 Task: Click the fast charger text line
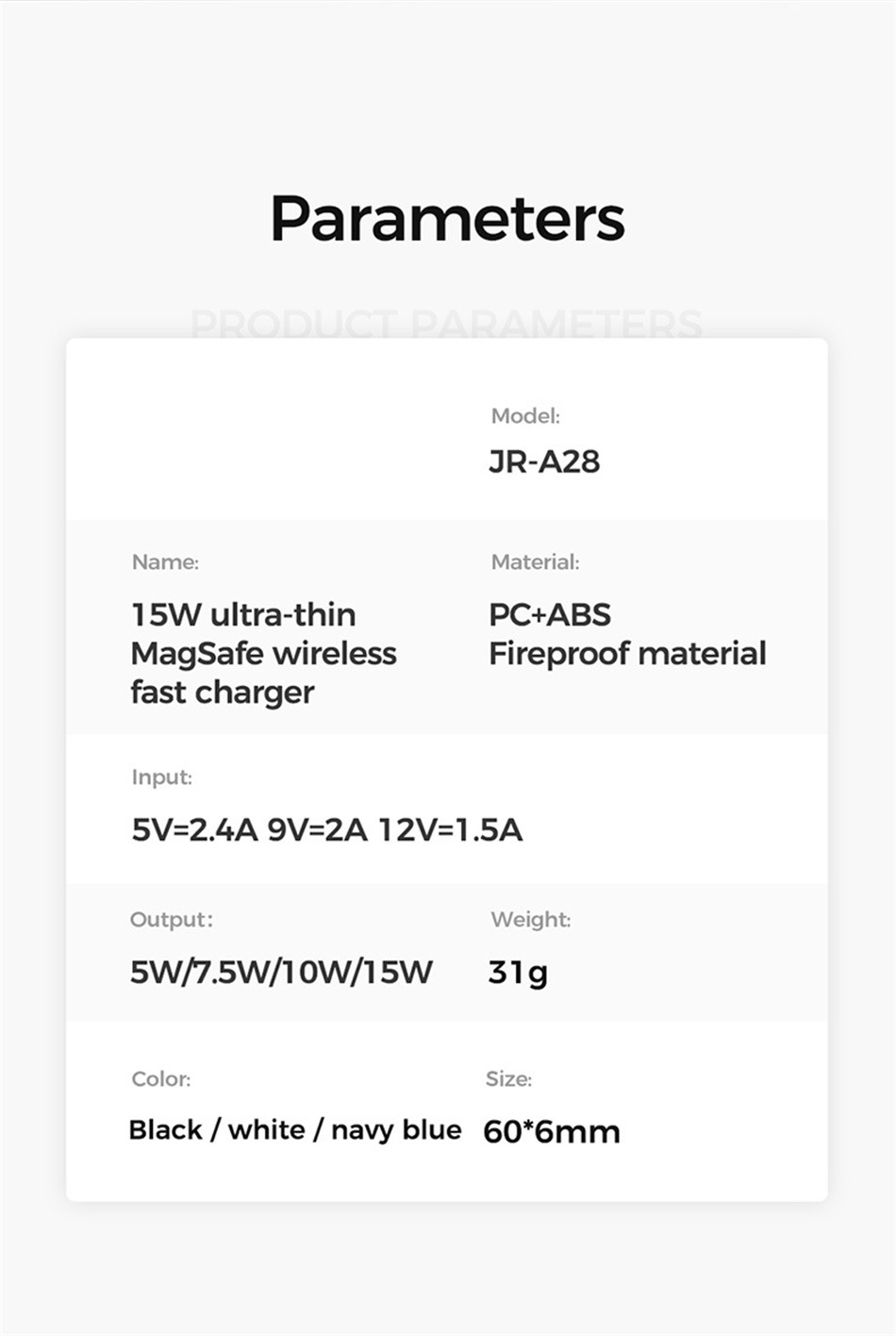click(x=223, y=693)
